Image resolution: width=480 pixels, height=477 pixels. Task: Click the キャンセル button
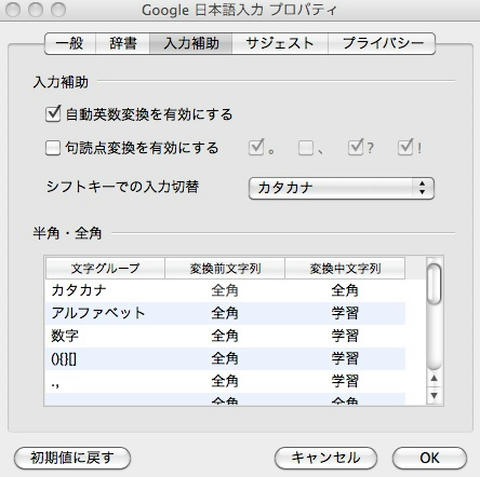(x=326, y=458)
